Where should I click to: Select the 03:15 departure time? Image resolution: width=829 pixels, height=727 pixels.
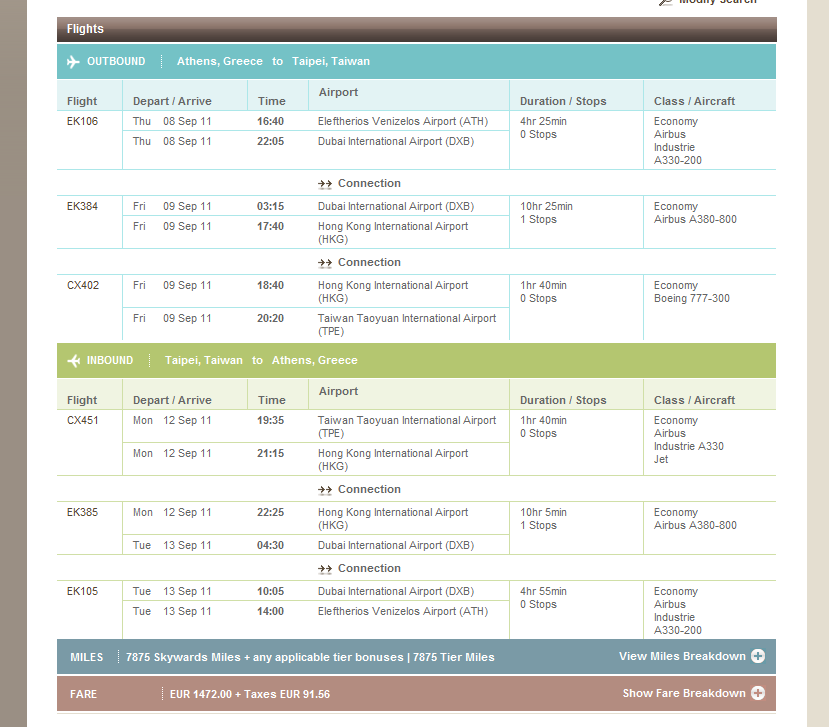[271, 206]
